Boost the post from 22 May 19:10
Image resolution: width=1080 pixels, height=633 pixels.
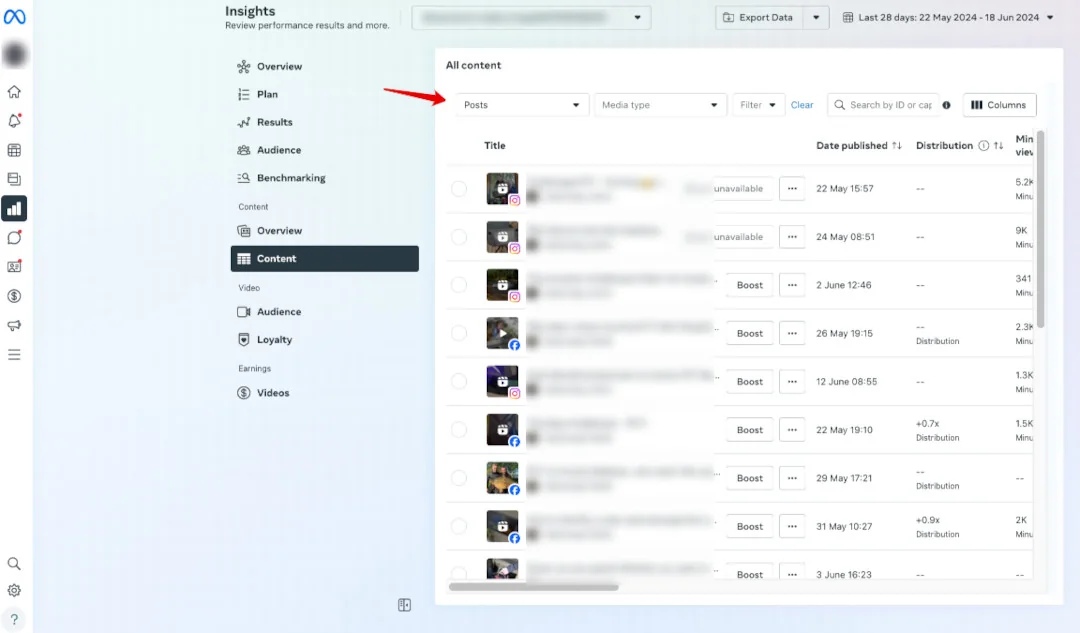tap(749, 429)
